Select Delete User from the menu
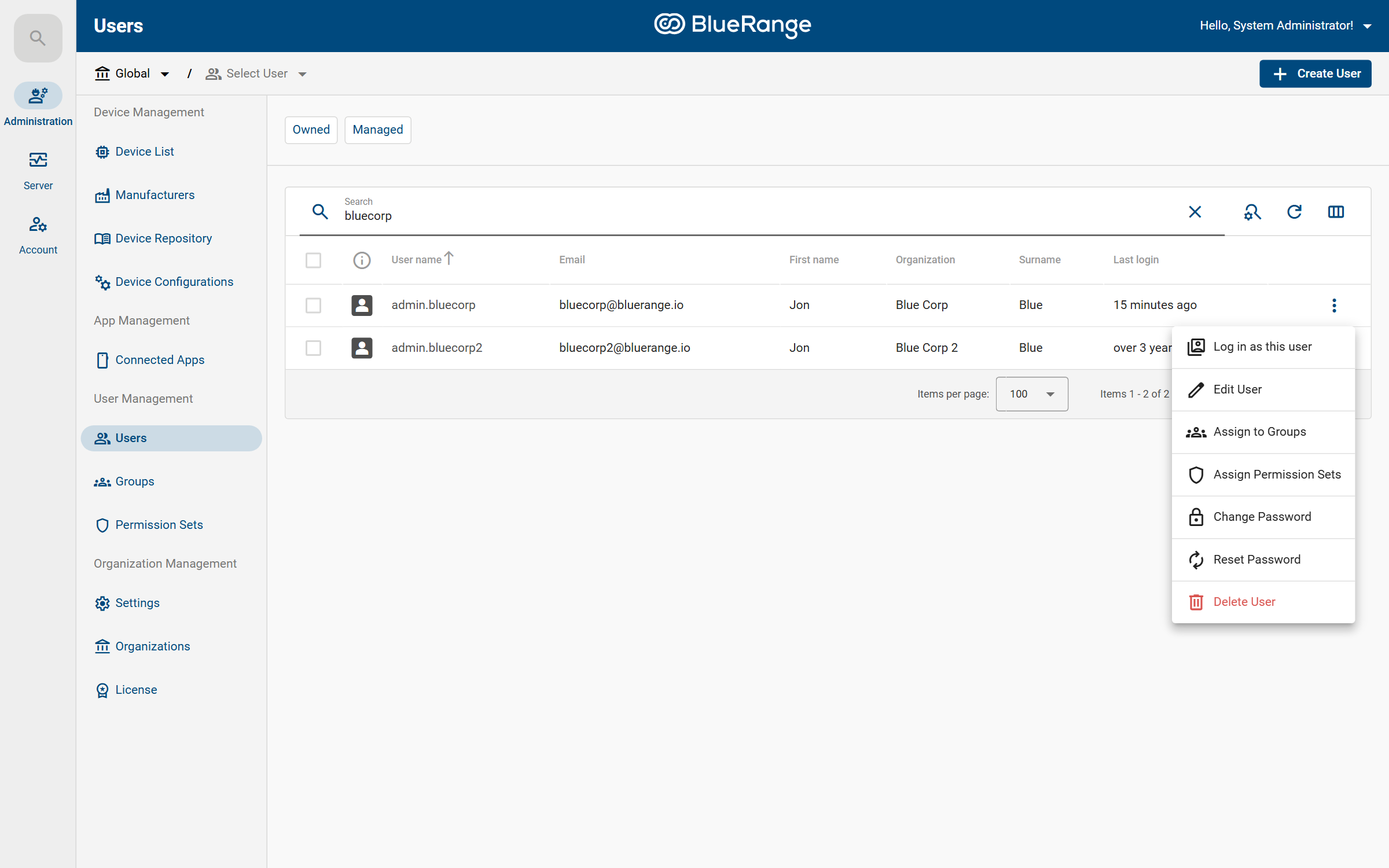The image size is (1389, 868). tap(1263, 602)
